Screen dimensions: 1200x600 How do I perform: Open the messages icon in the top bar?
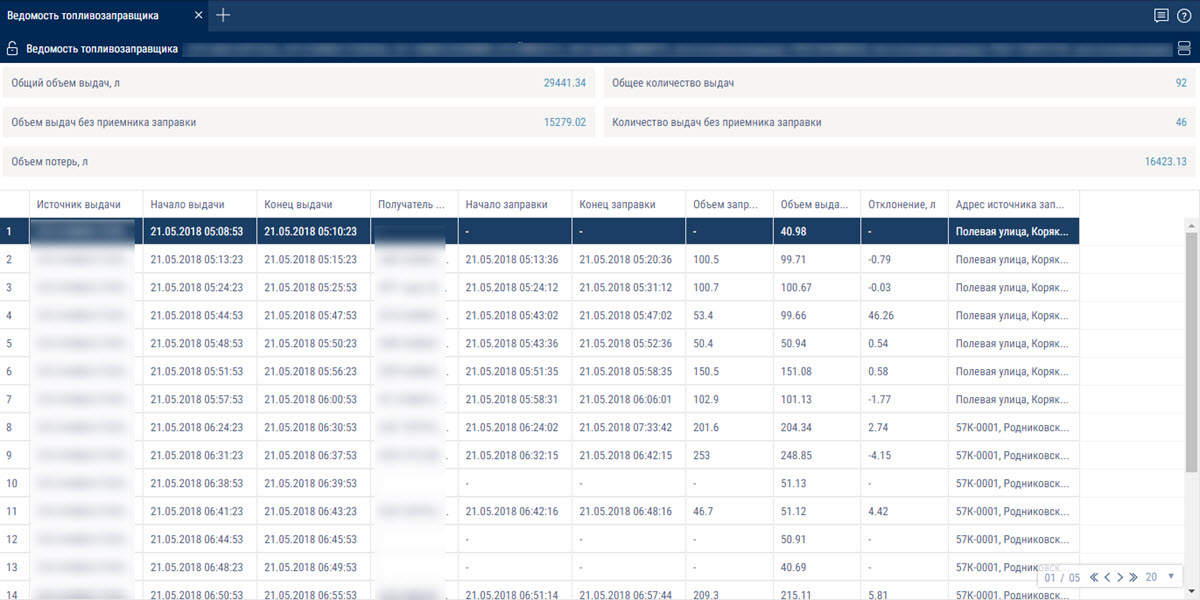1161,15
